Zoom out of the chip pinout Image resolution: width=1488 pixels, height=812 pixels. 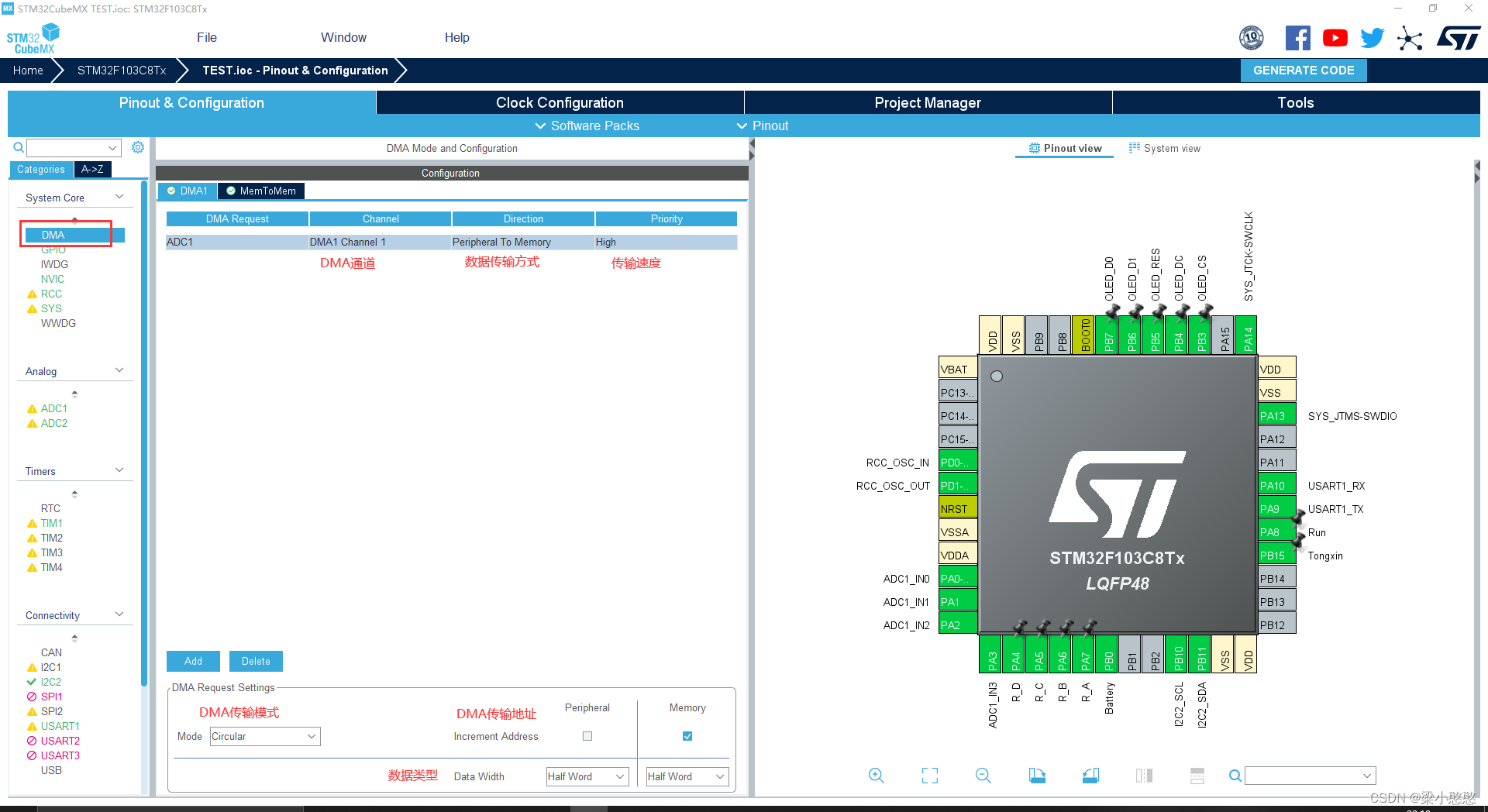coord(983,776)
